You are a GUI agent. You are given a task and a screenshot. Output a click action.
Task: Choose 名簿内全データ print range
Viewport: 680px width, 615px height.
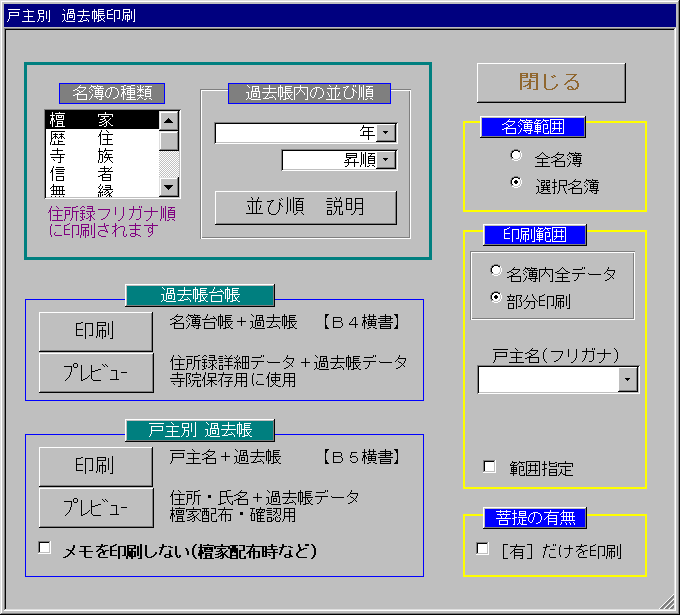coord(496,270)
